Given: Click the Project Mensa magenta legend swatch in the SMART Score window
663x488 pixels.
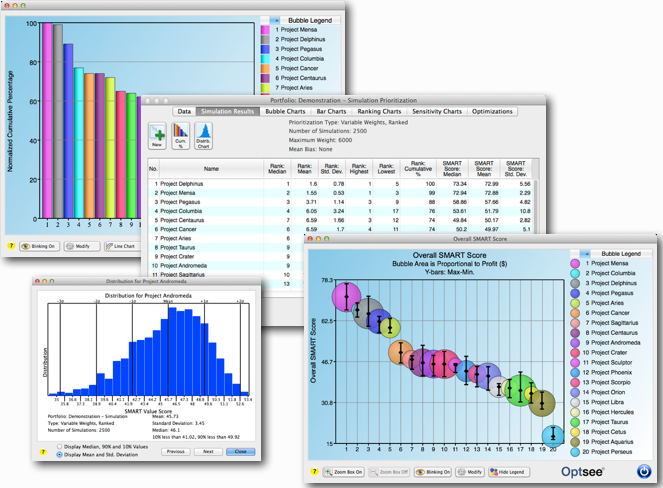Looking at the screenshot, I should click(x=573, y=265).
